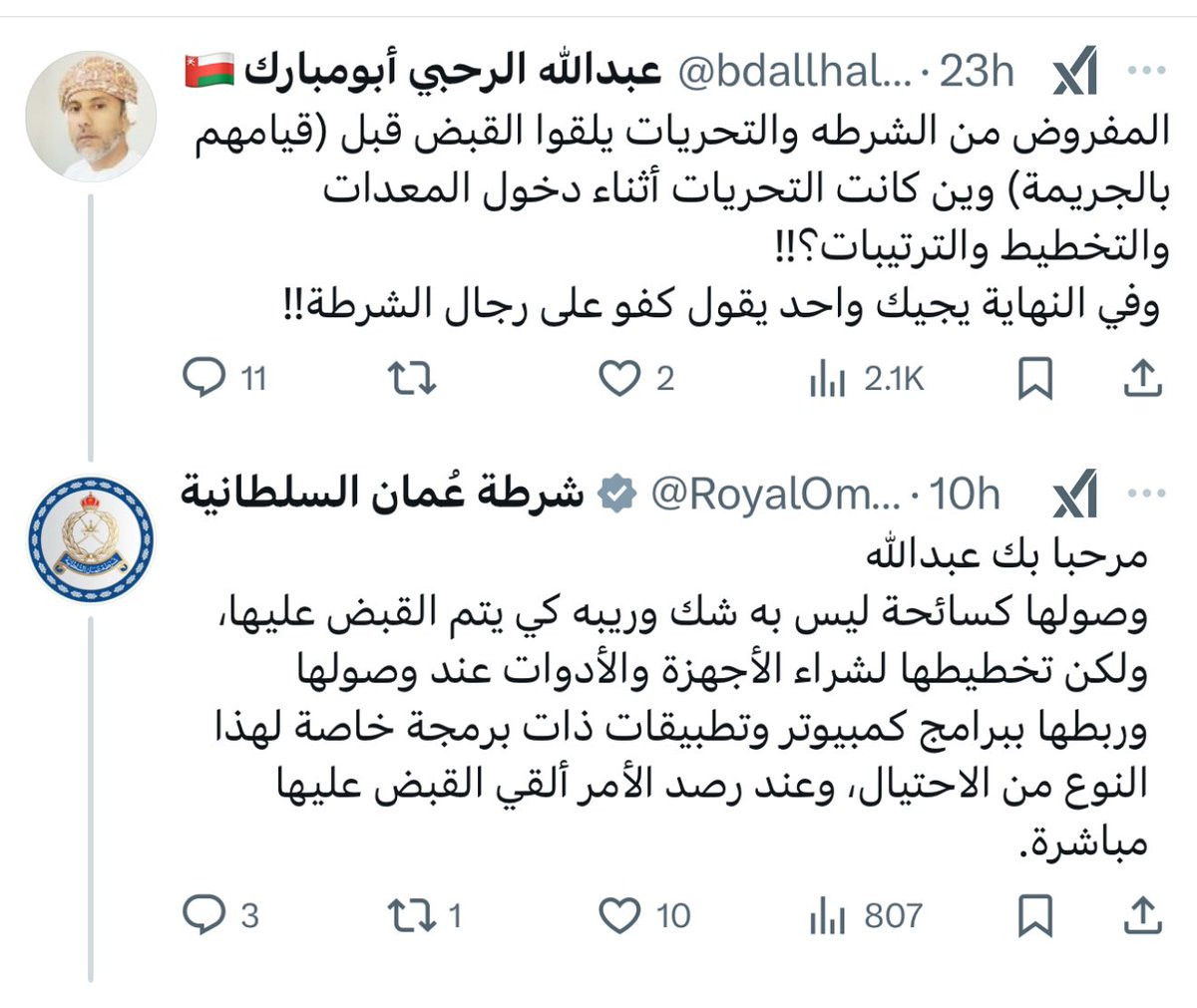Open the @RoyalOm... handle link
1197x1008 pixels.
776,495
